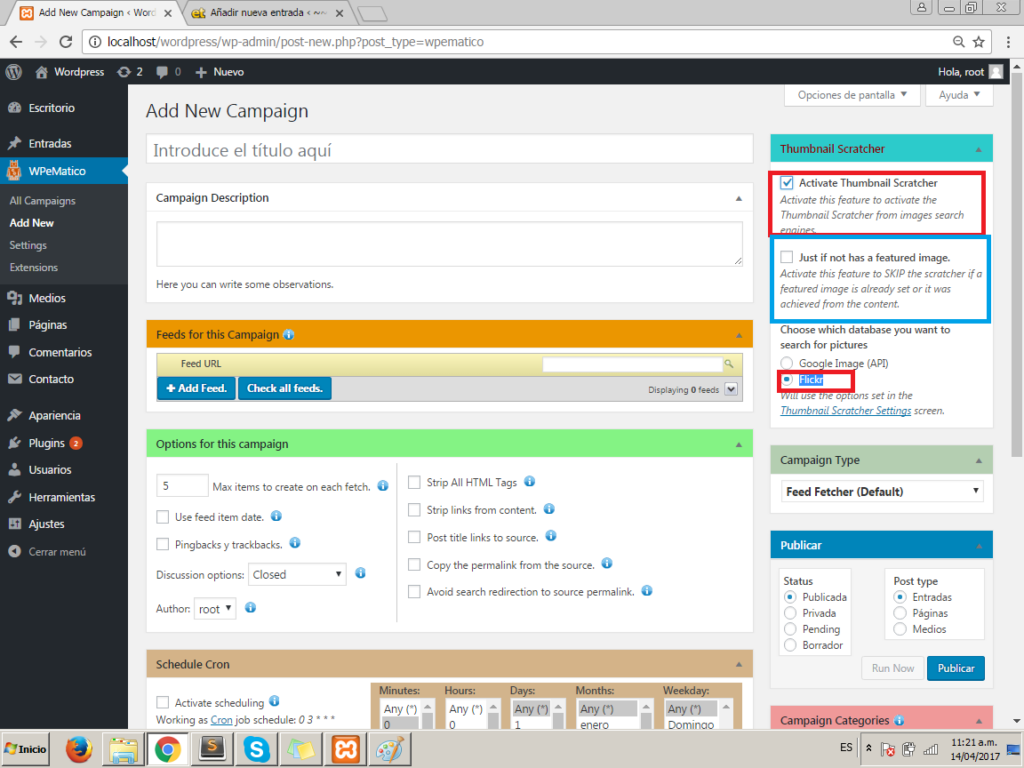
Task: Show info for Max items to create
Action: (383, 486)
